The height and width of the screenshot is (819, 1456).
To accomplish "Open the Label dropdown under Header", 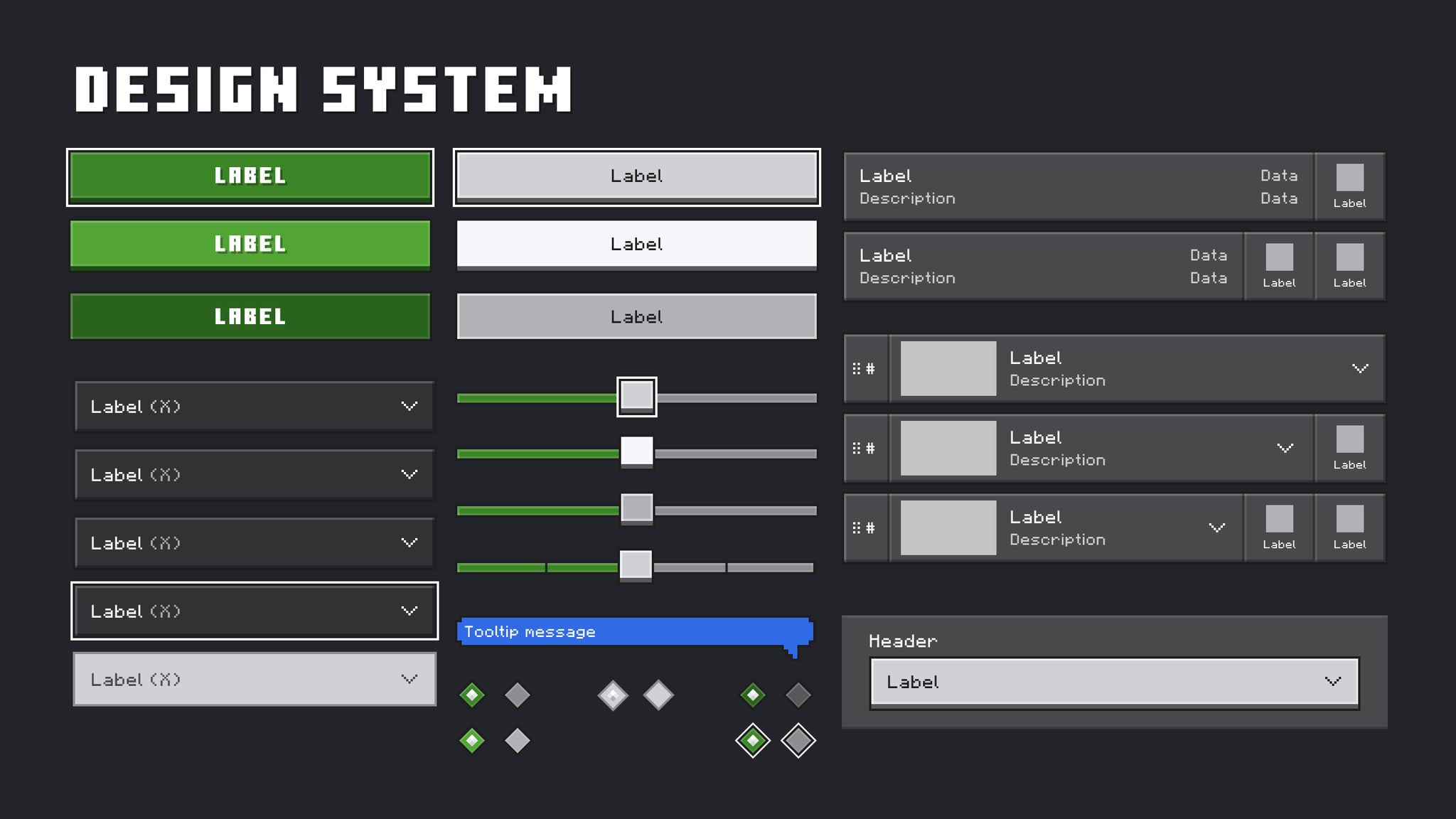I will 1114,682.
